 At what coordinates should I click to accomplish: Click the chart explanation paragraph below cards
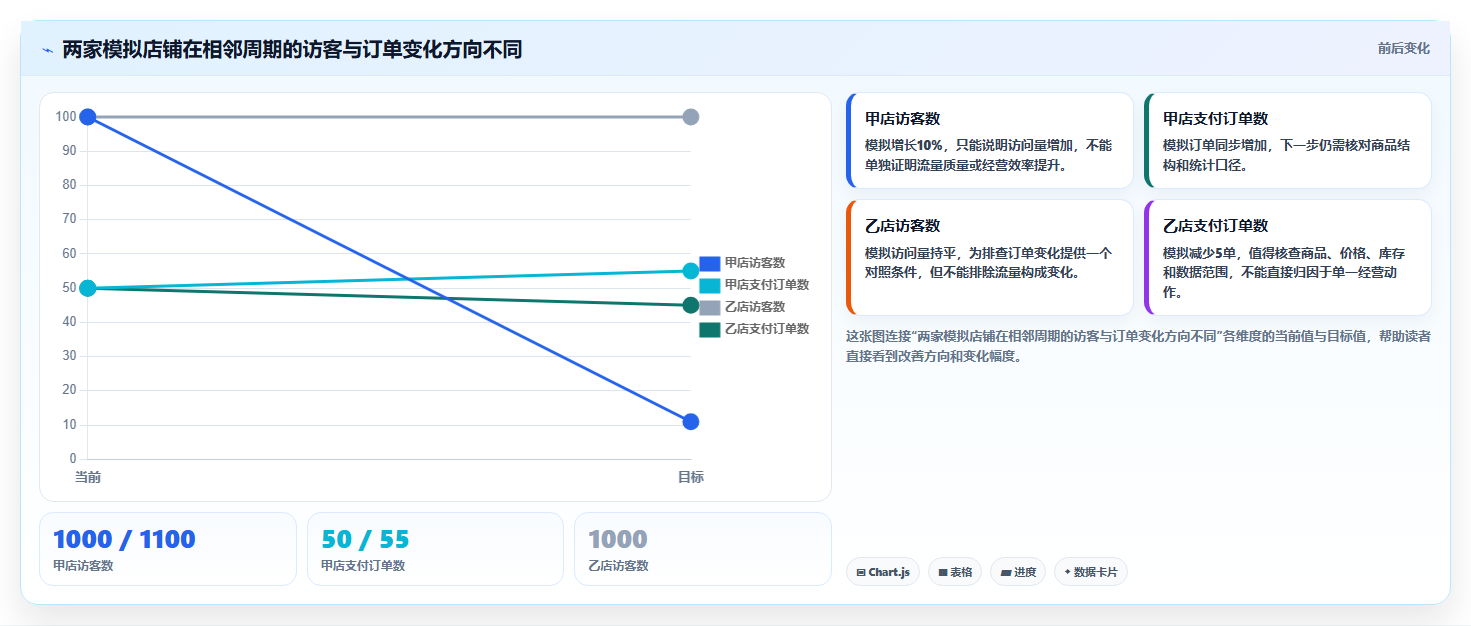tap(1138, 346)
